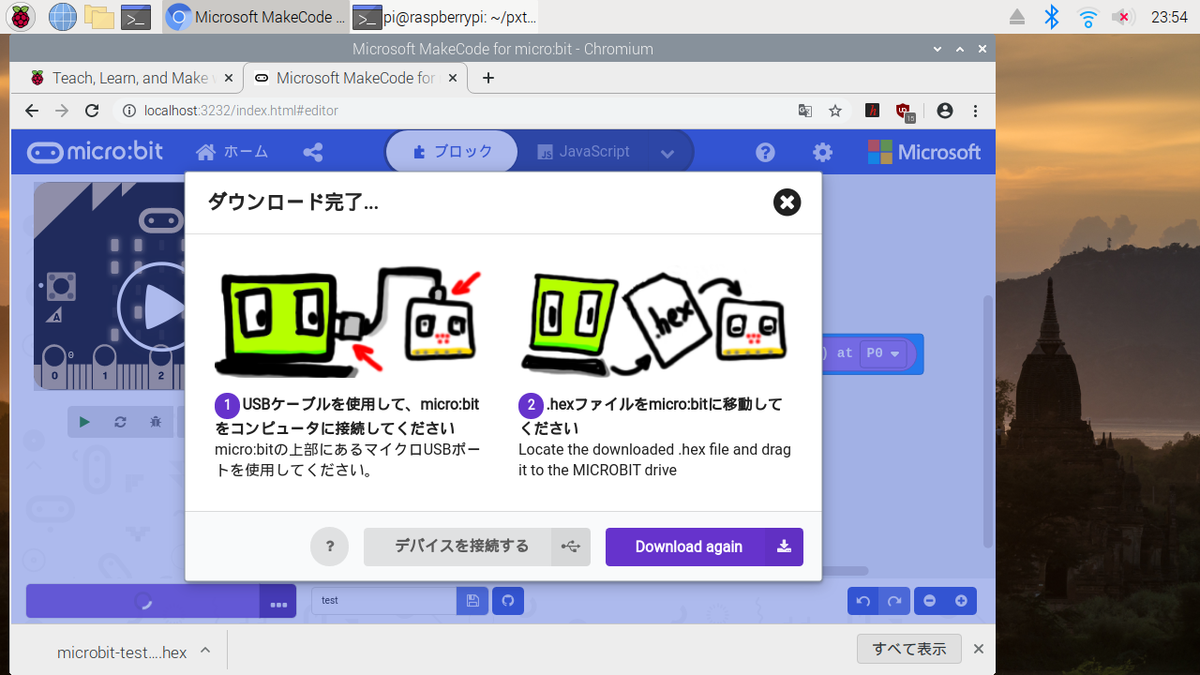Click the muted volume icon
1200x675 pixels.
point(1123,17)
